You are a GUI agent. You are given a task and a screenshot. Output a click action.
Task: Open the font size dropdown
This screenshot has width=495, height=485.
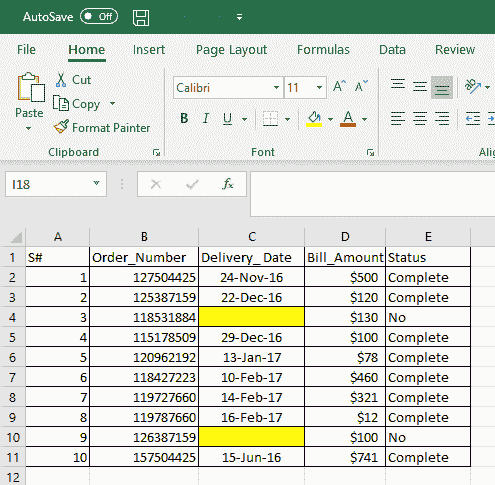[319, 88]
